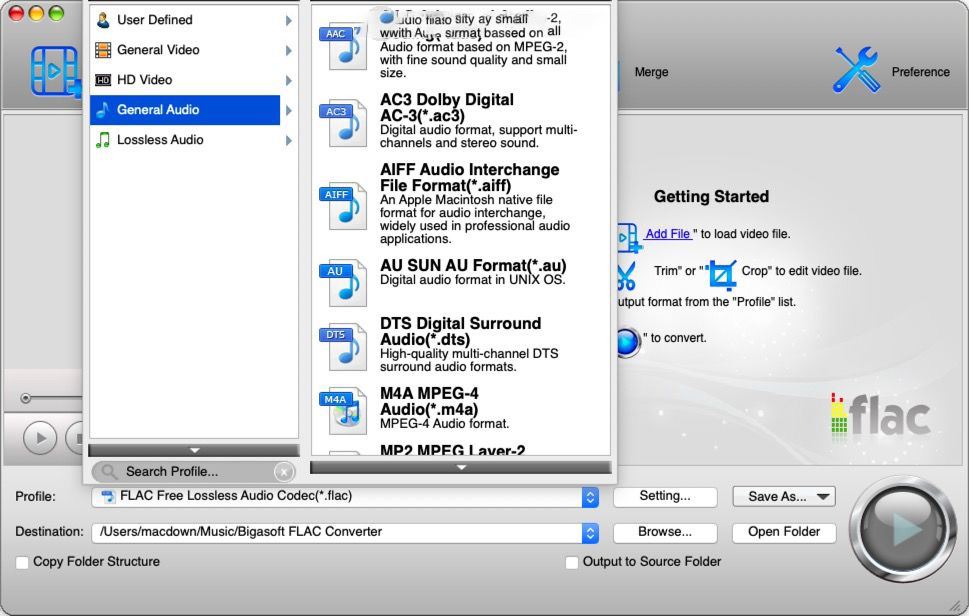Click the General Video film strip icon
The width and height of the screenshot is (969, 616).
pyautogui.click(x=103, y=50)
